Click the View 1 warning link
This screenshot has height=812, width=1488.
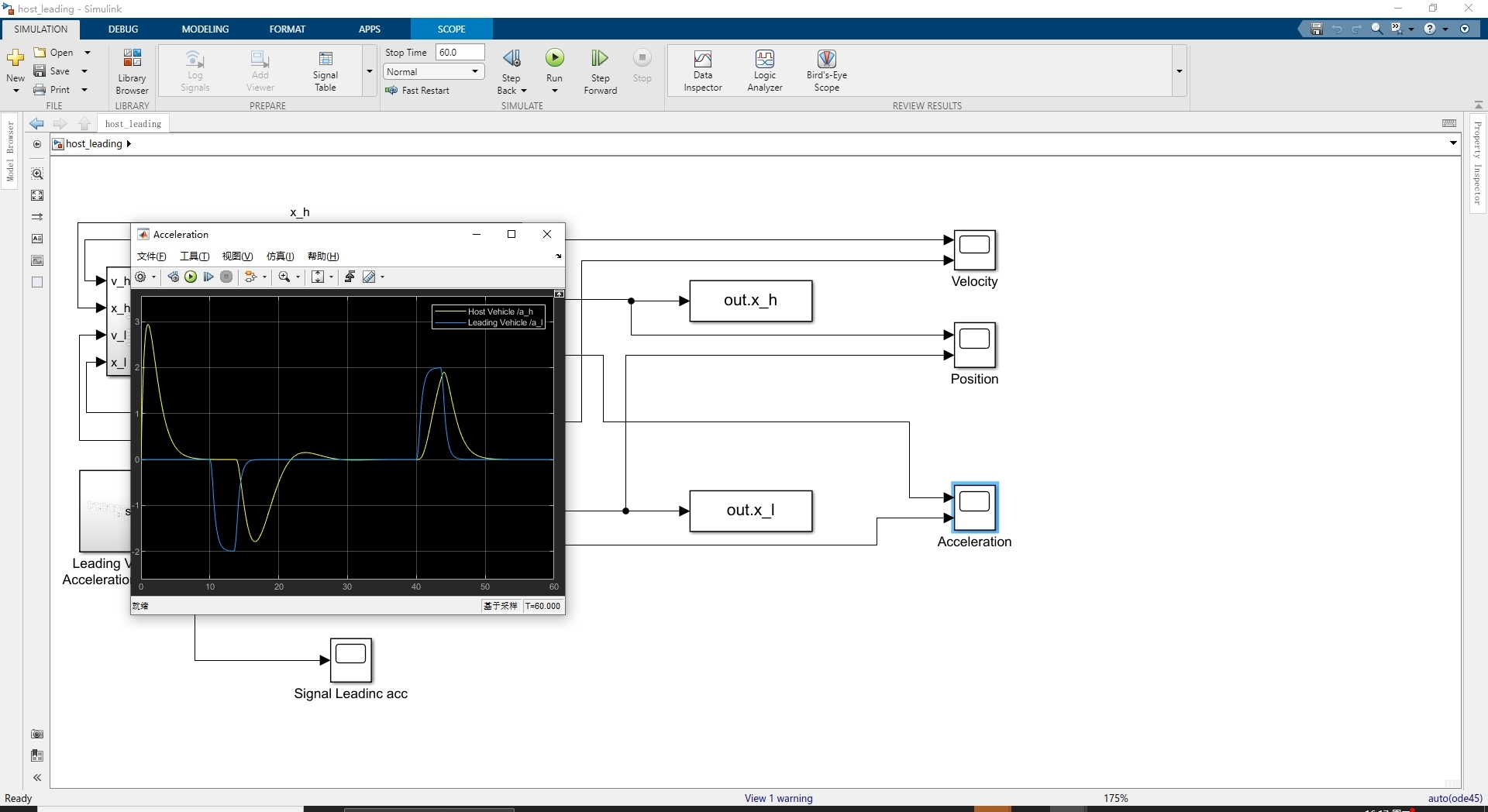(778, 798)
